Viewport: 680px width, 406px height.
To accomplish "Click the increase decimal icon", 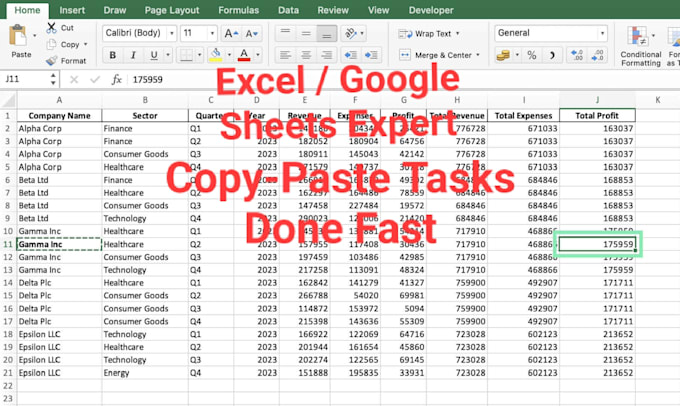I will point(577,55).
